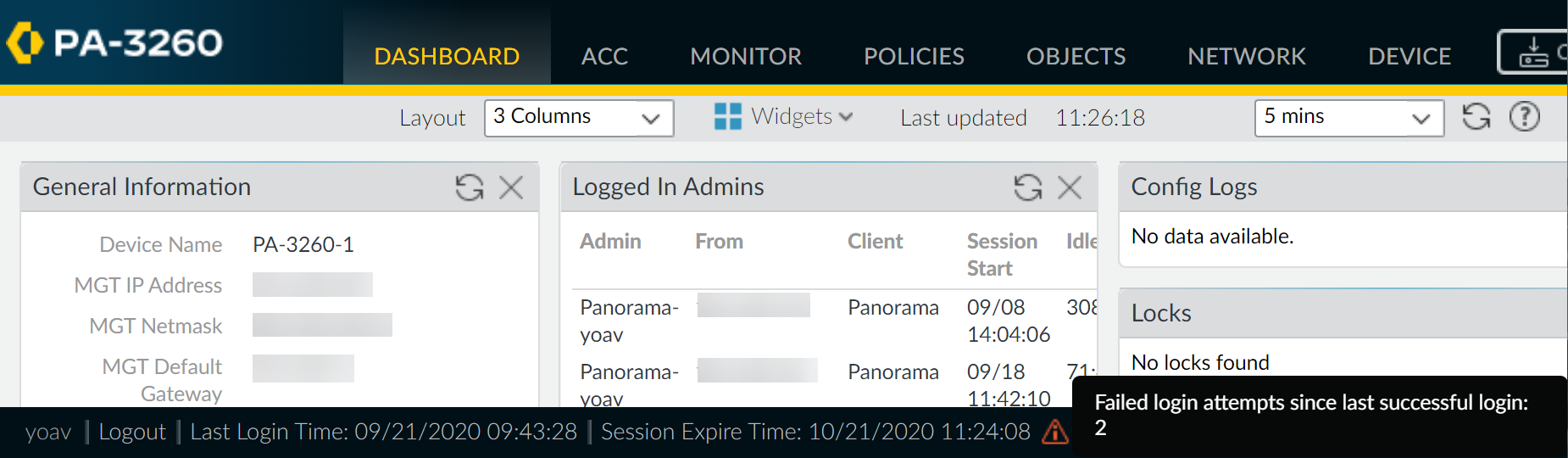Click the commit icon in the header
Viewport: 1568px width, 458px height.
(x=1533, y=52)
